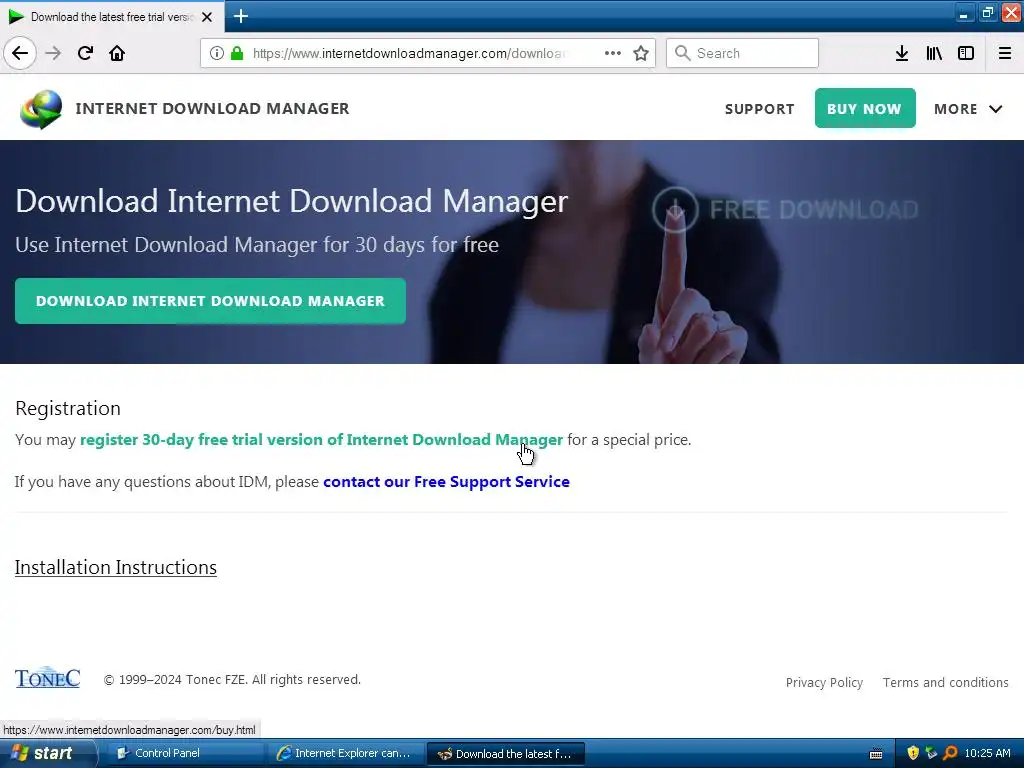Close the Download the latest free trial tab
This screenshot has height=768, width=1024.
pos(207,17)
